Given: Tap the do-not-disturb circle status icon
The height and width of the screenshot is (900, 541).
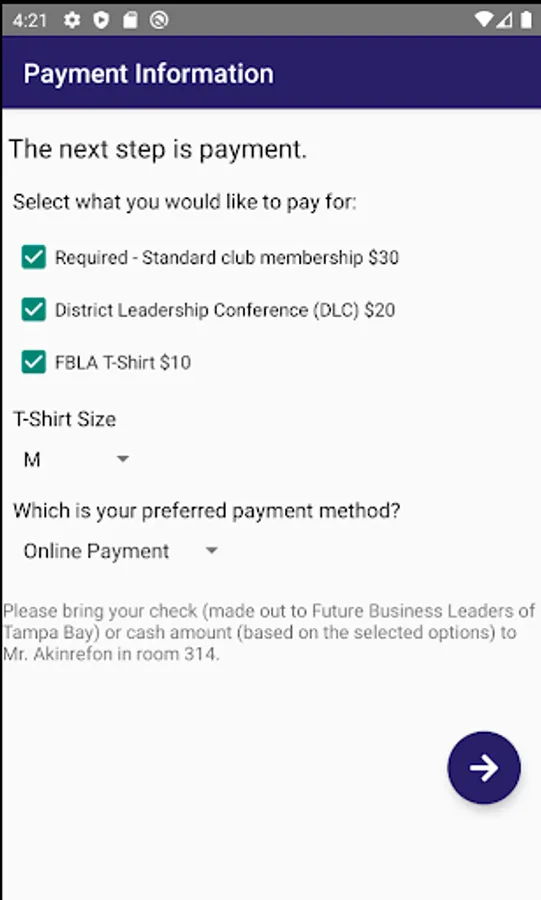Looking at the screenshot, I should (x=159, y=21).
